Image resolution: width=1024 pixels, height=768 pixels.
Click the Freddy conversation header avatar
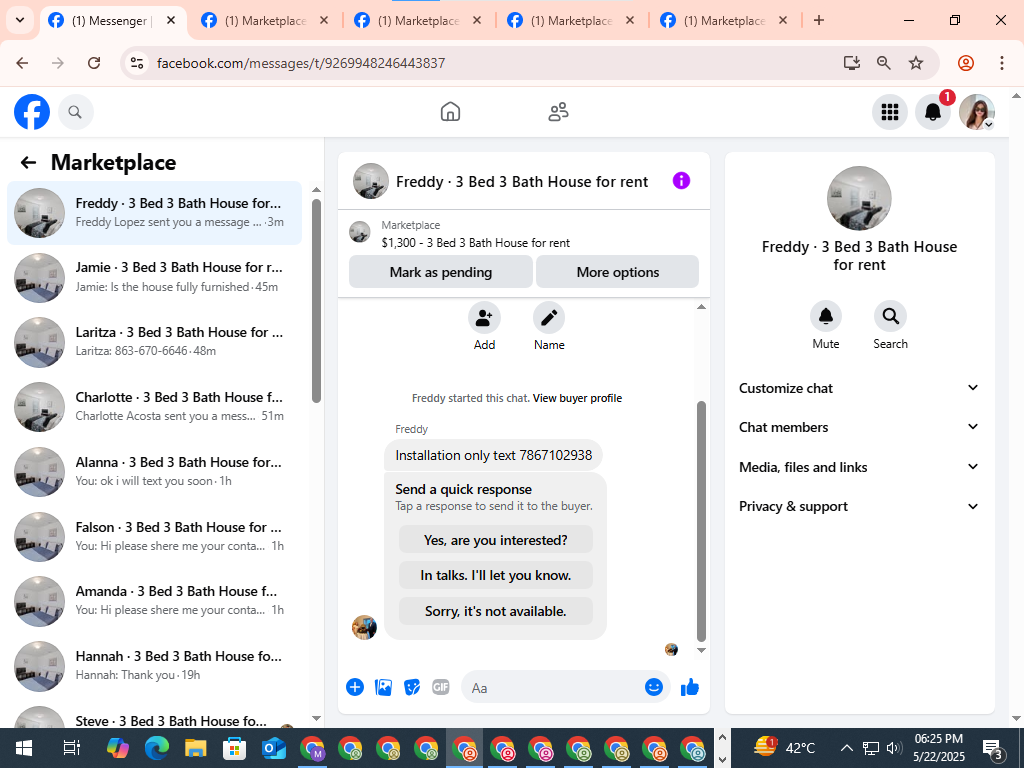(x=371, y=181)
